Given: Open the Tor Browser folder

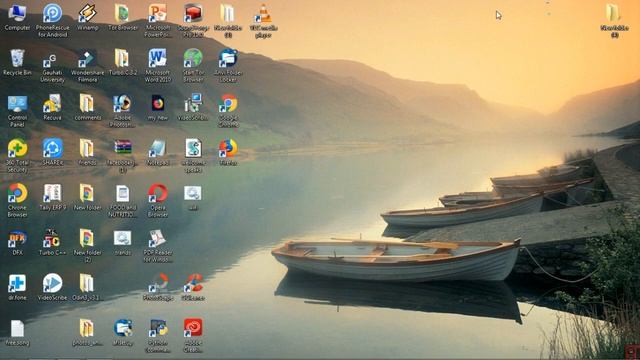Looking at the screenshot, I should (x=122, y=17).
